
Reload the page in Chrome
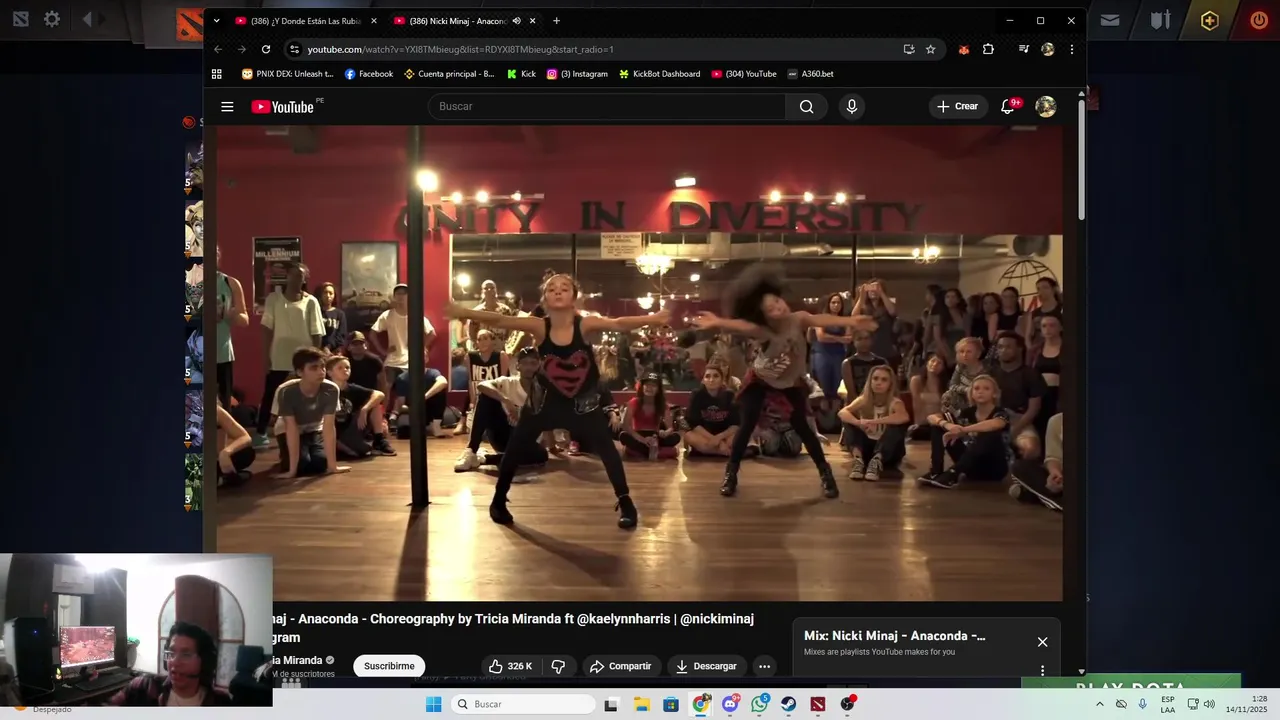pyautogui.click(x=266, y=49)
